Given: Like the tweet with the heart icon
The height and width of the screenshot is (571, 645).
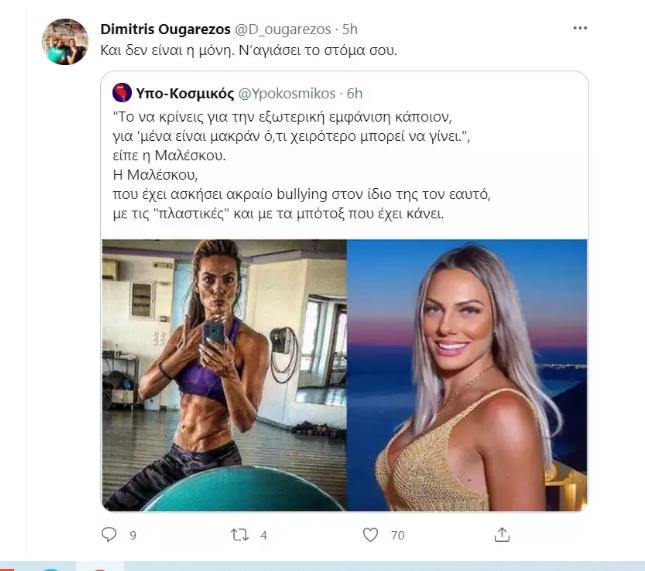Looking at the screenshot, I should coord(370,535).
